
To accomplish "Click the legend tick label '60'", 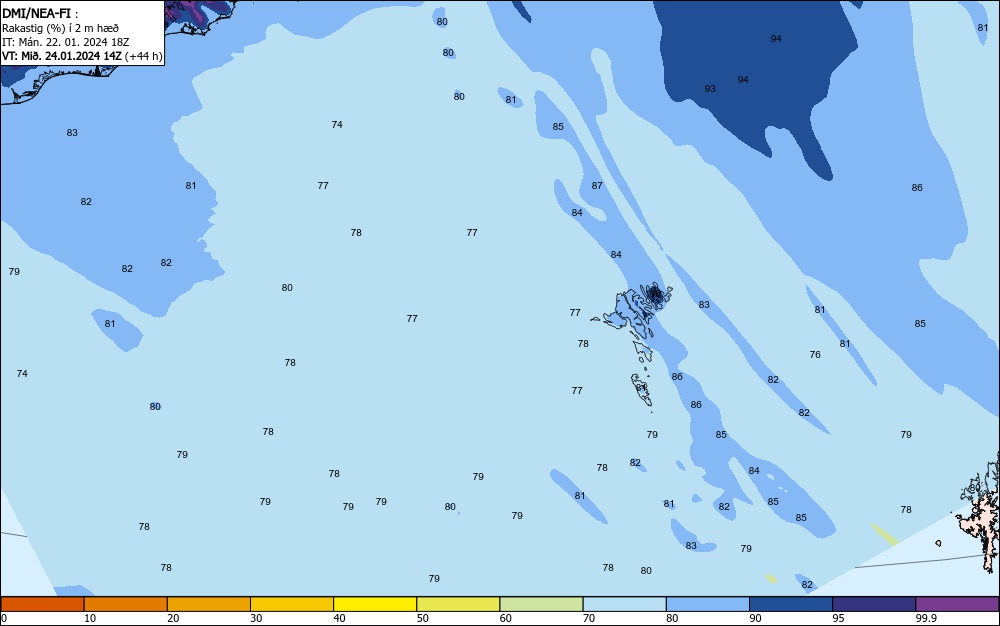I will click(x=506, y=618).
